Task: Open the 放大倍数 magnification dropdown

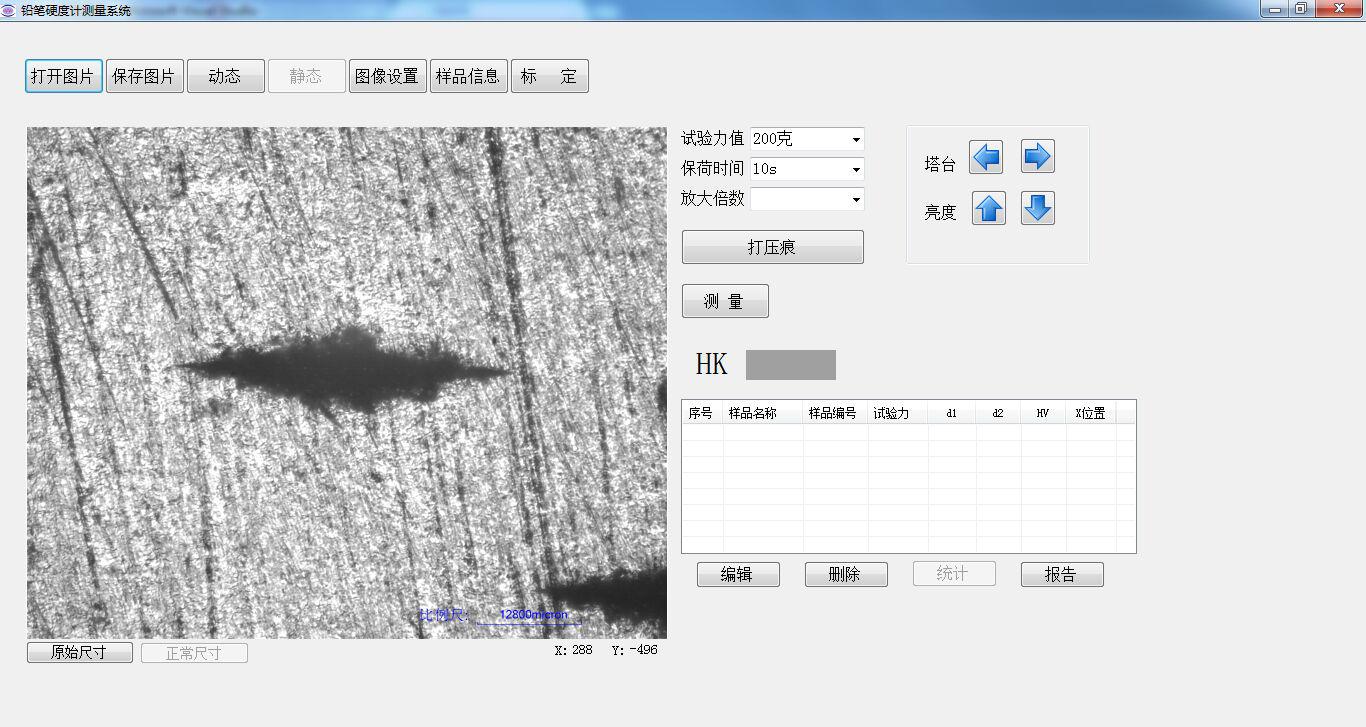Action: (856, 200)
